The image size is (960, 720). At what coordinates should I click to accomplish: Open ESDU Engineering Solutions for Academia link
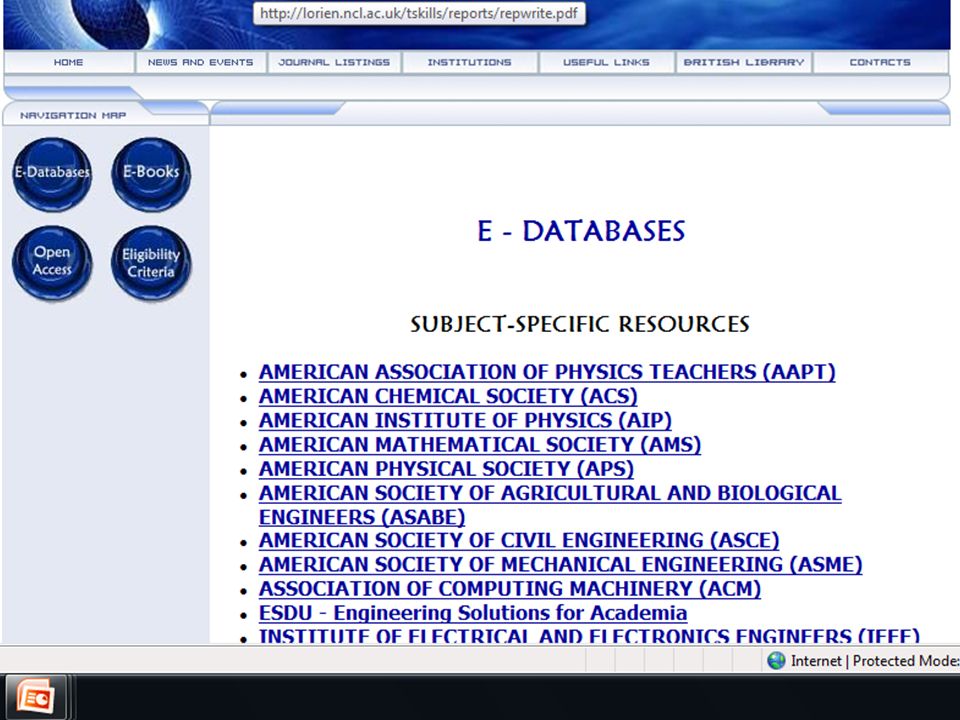(x=473, y=613)
